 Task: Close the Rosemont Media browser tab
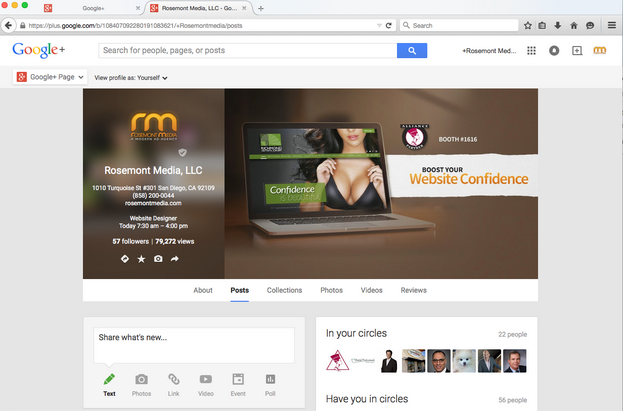(x=244, y=8)
